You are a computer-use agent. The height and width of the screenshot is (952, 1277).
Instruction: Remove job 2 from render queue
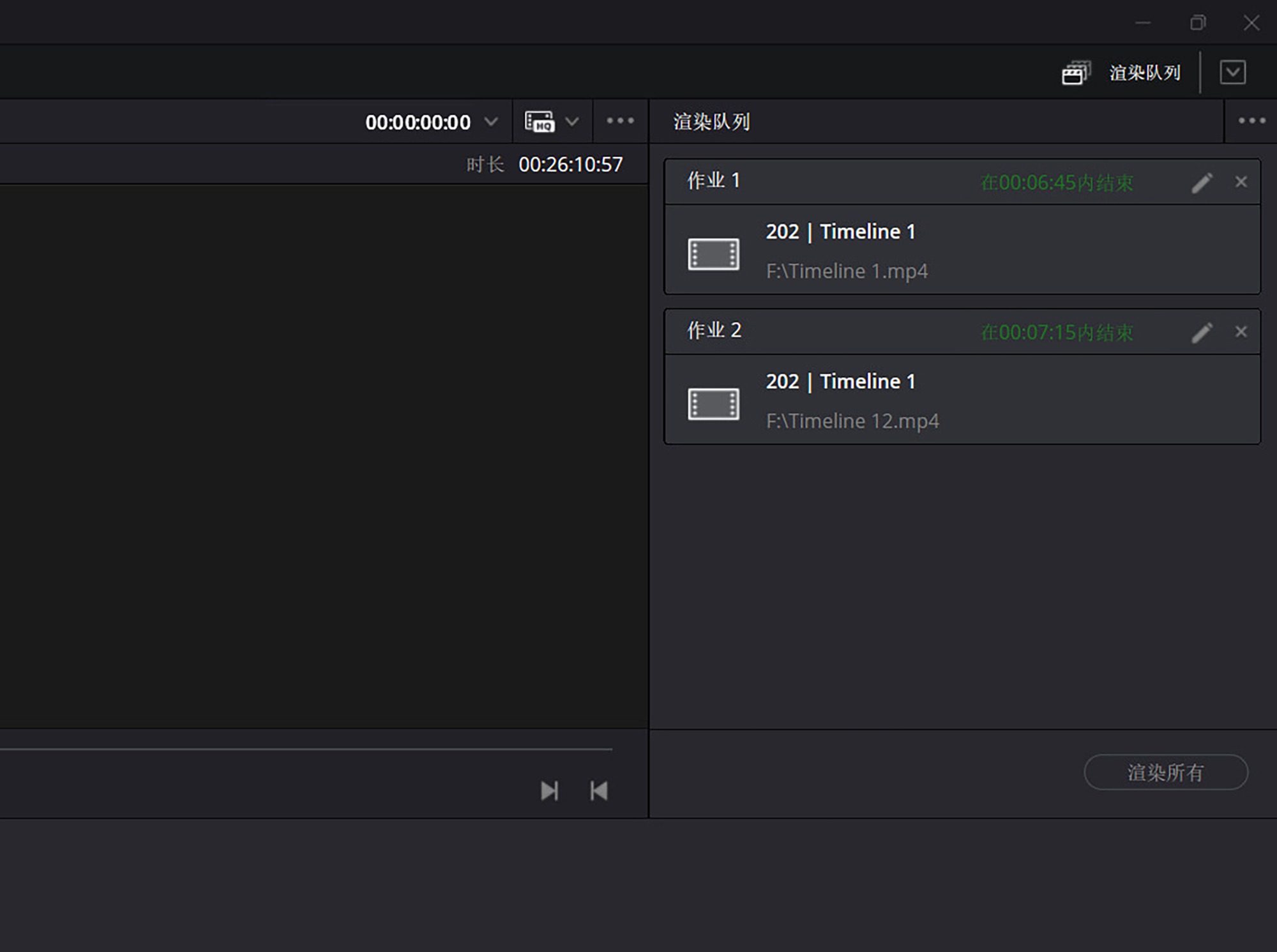coord(1241,332)
